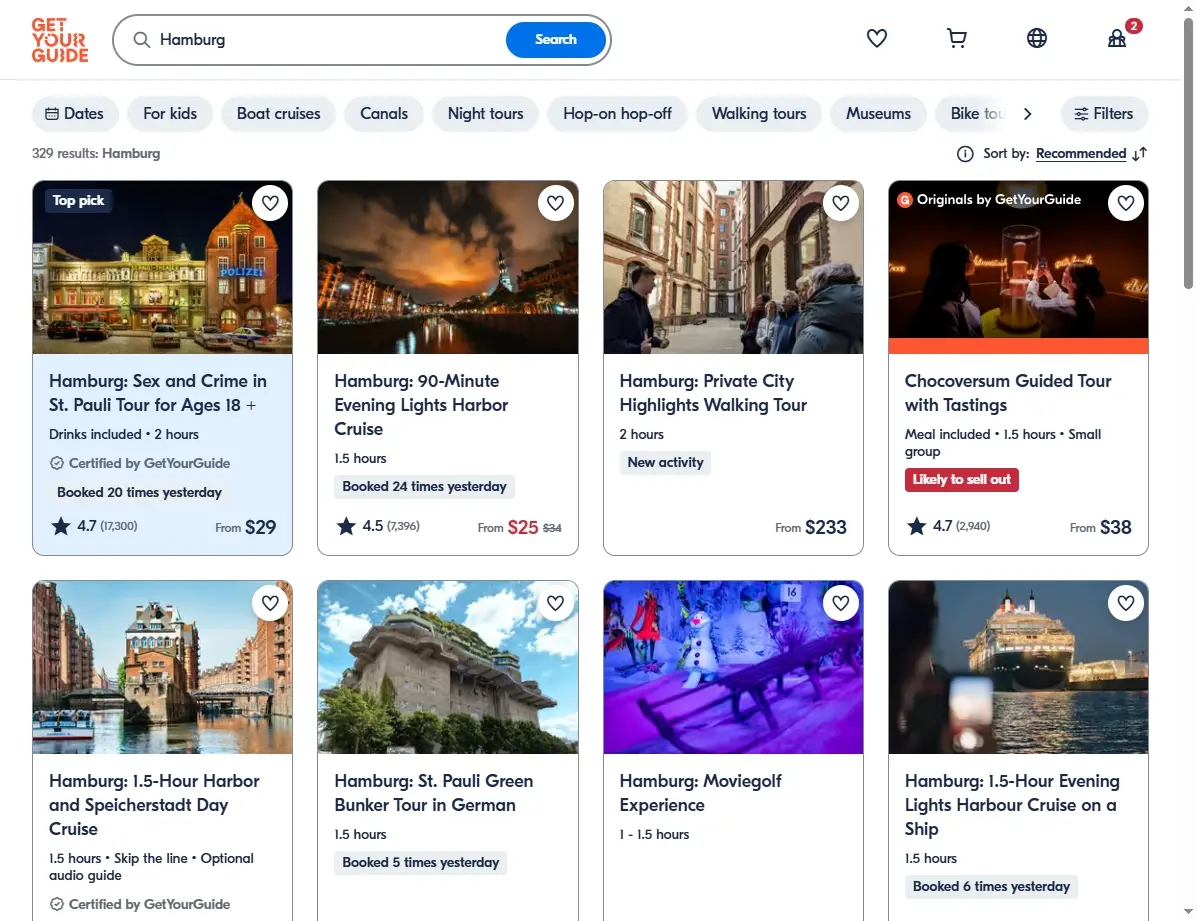Select the Canals filter chip
1196x921 pixels.
(x=384, y=114)
